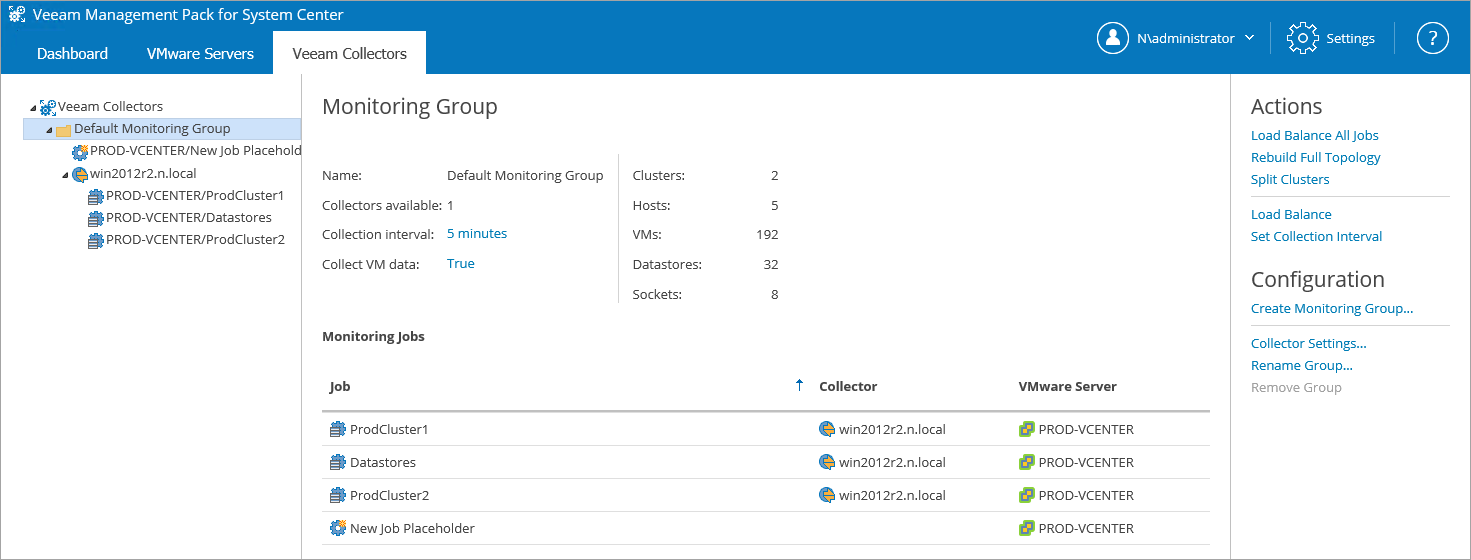Click the ProdCluster1 job icon in table
The image size is (1471, 560).
(337, 430)
